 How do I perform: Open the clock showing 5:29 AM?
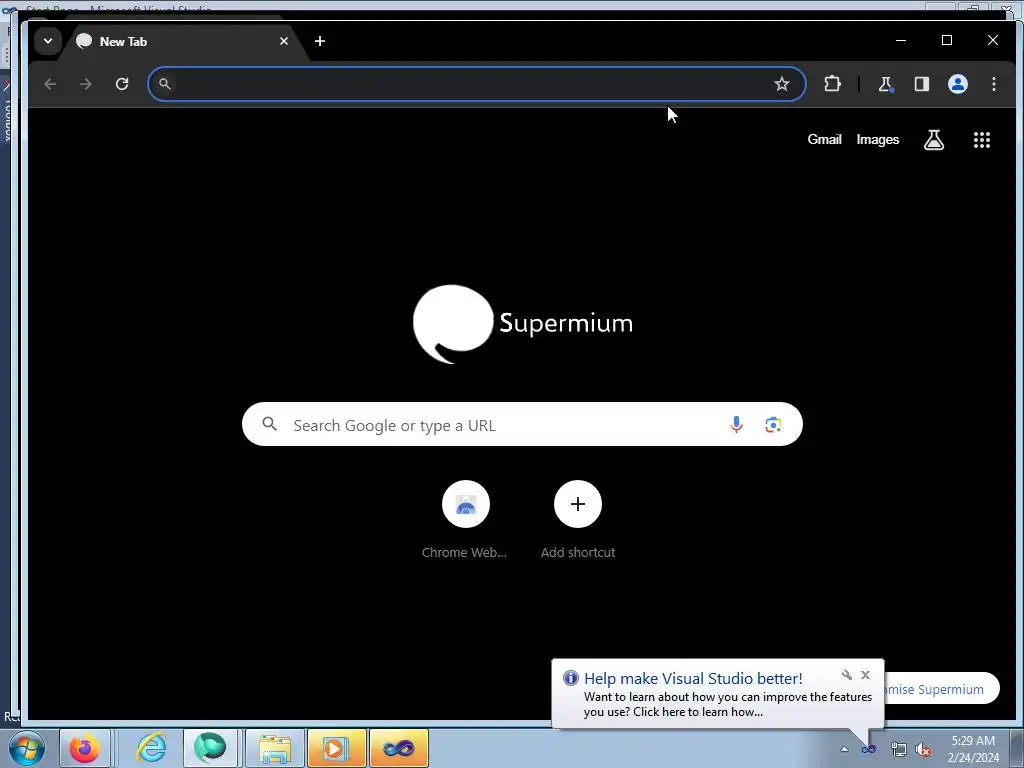[973, 749]
